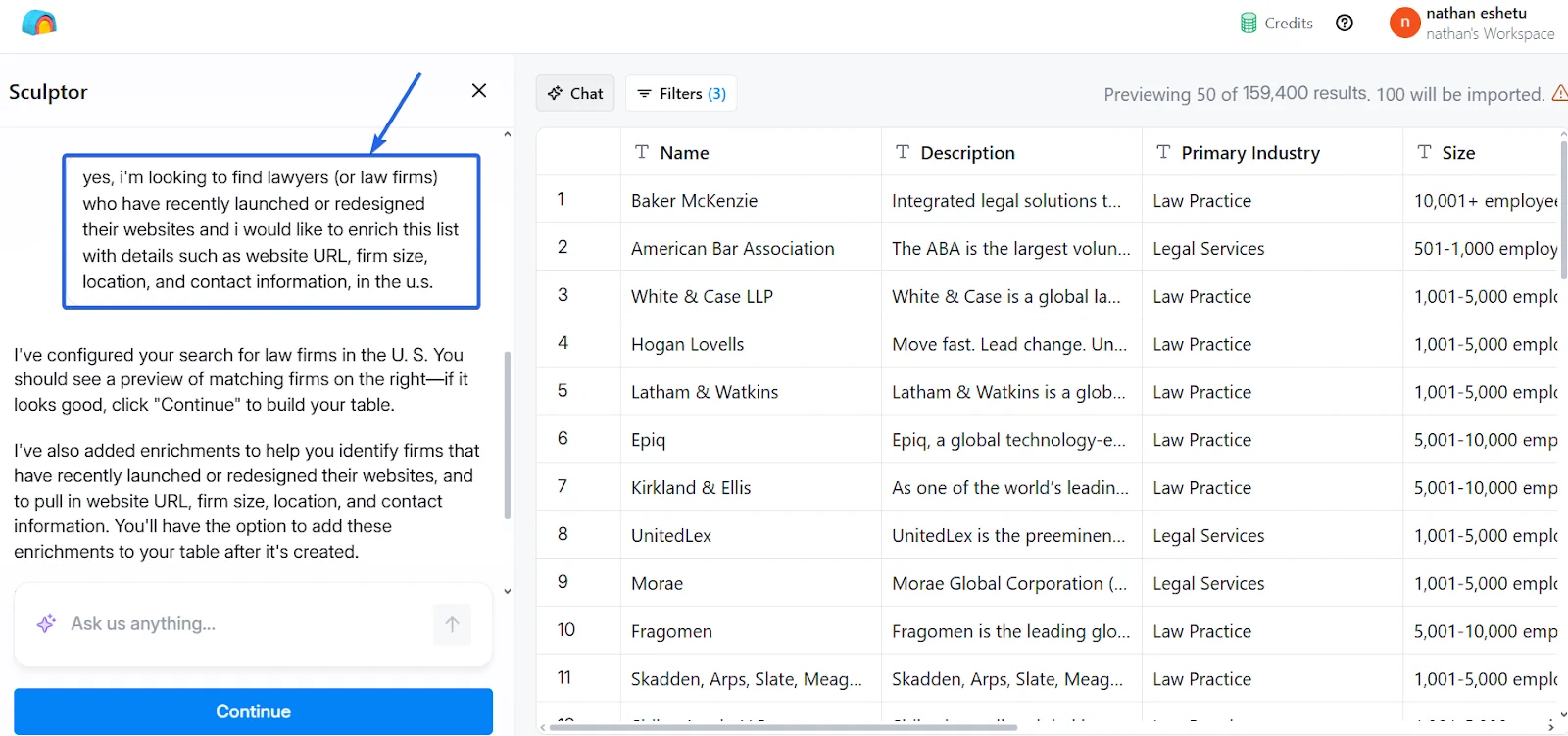
Task: Click 'The ABA is the largest' description
Action: pos(1011,248)
